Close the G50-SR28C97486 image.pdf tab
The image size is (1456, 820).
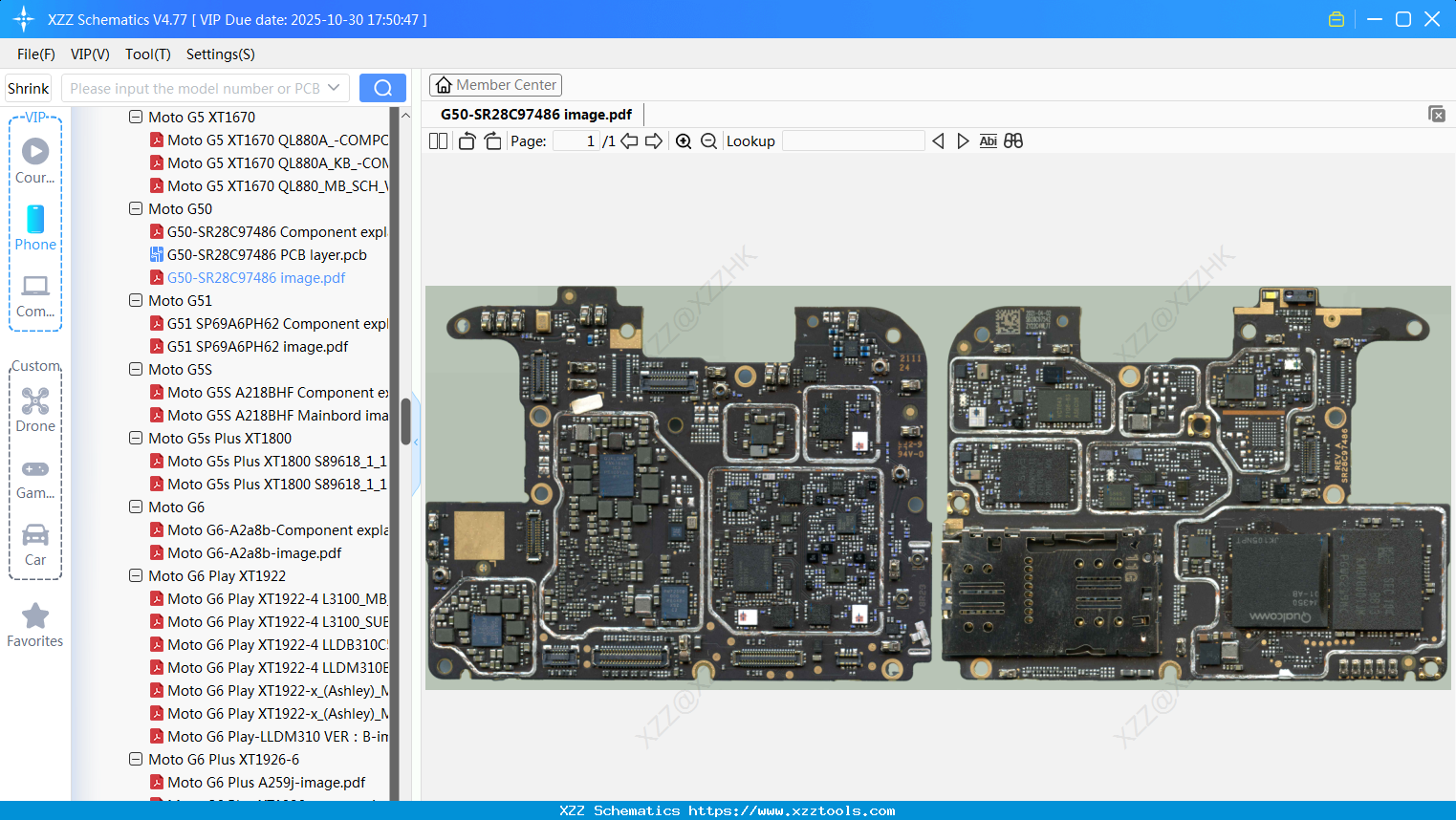coord(1437,113)
